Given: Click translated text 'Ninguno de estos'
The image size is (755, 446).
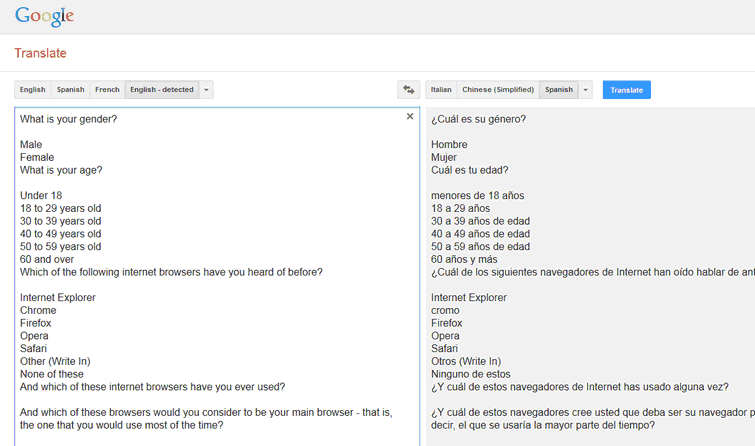Looking at the screenshot, I should 471,374.
